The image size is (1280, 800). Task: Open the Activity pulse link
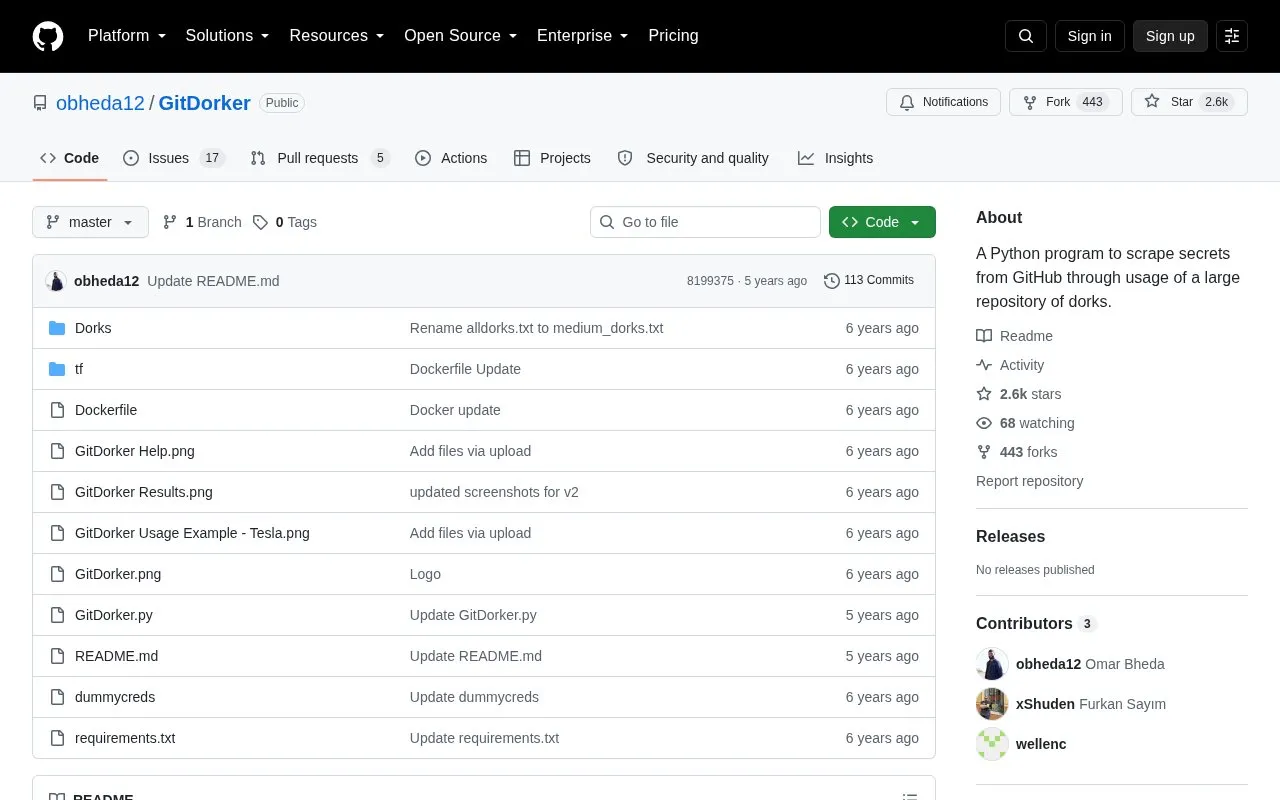coord(1010,365)
